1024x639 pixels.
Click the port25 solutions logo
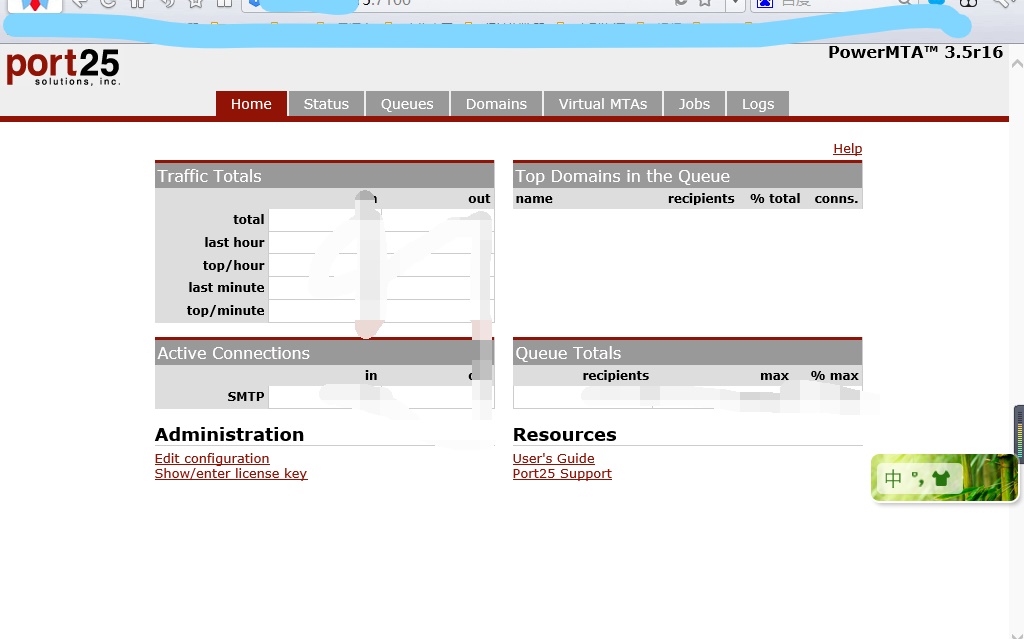pos(63,67)
